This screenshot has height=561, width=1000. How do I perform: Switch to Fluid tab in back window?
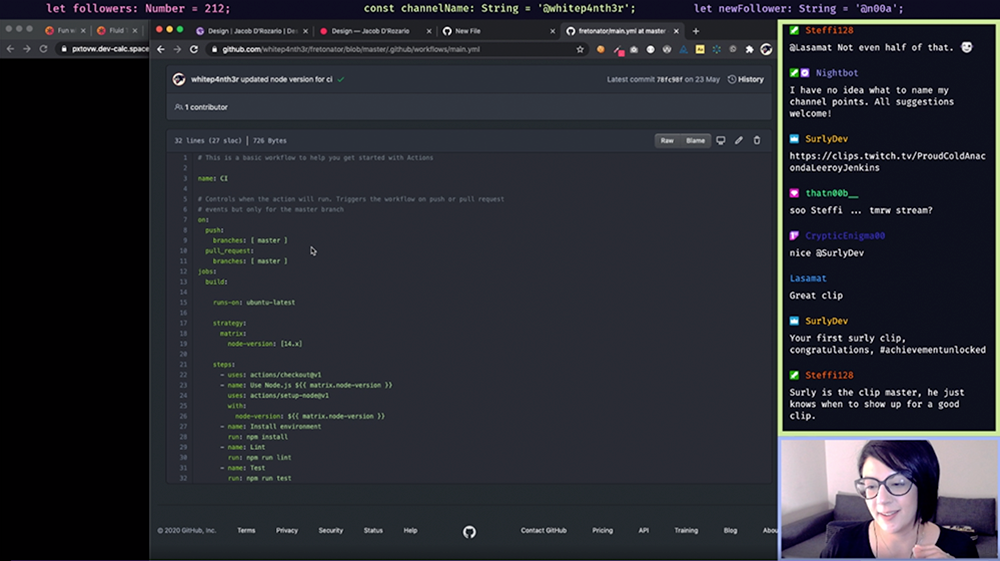click(x=117, y=31)
